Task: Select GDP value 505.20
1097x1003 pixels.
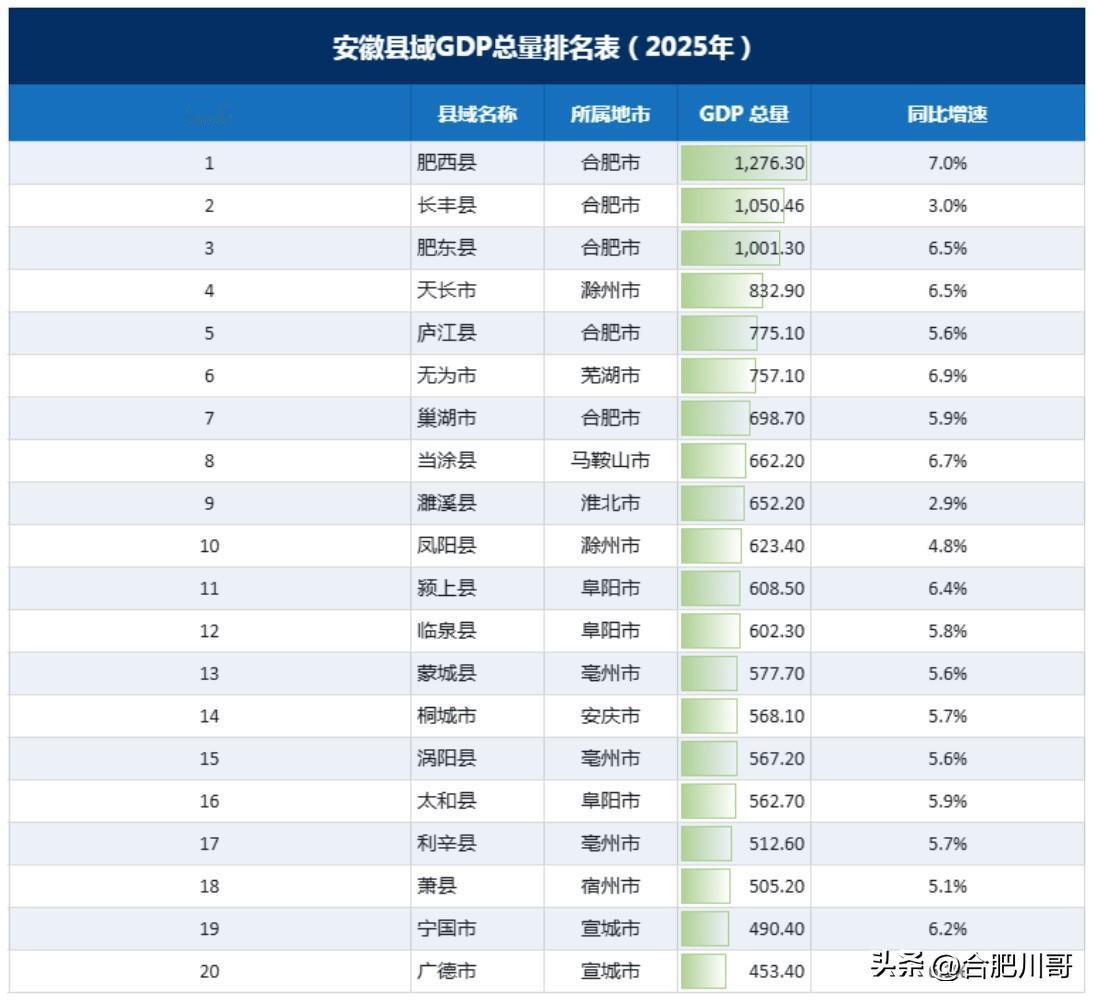Action: coord(777,886)
